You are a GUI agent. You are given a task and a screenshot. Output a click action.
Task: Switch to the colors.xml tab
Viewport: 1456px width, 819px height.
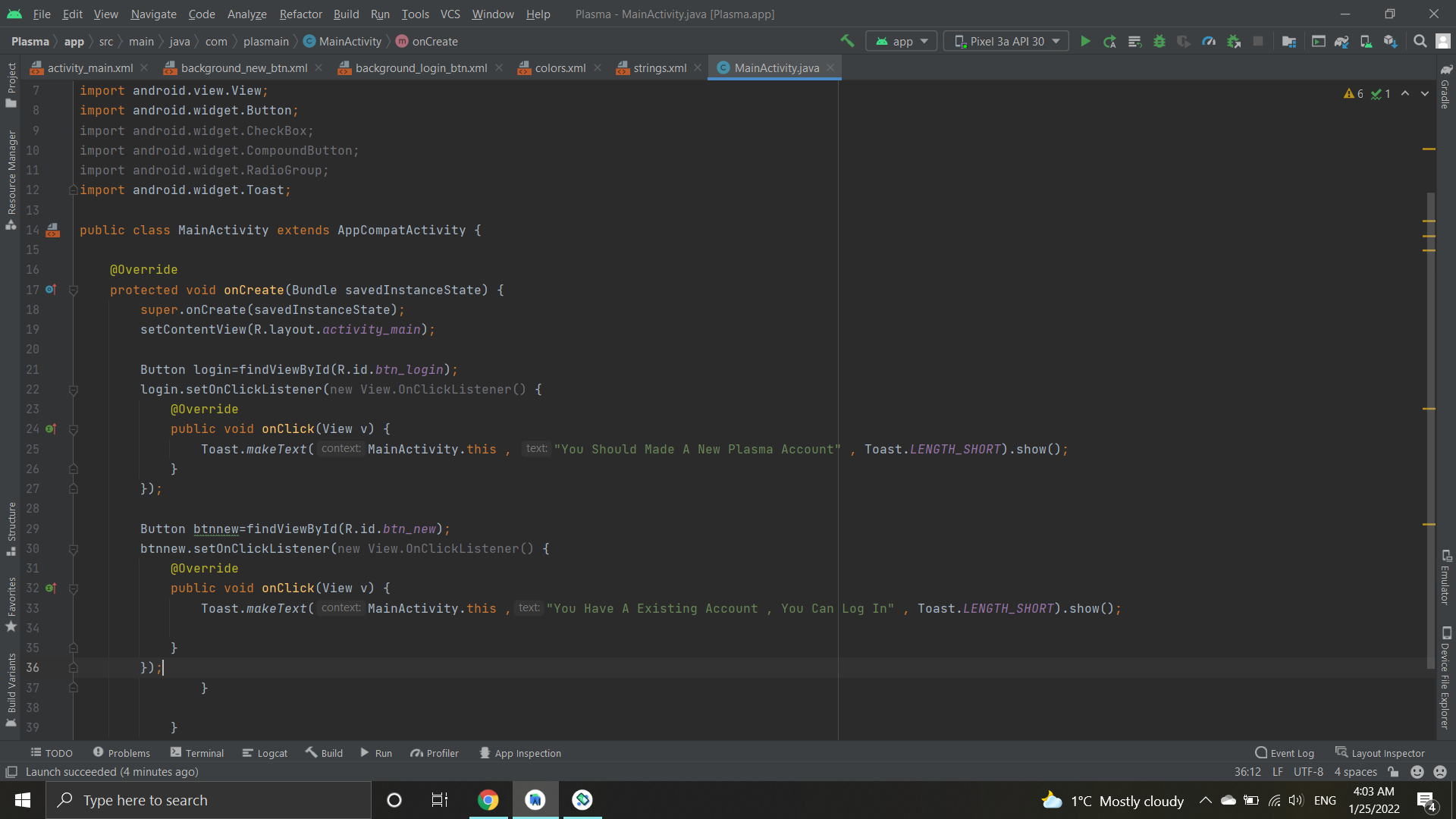[560, 67]
